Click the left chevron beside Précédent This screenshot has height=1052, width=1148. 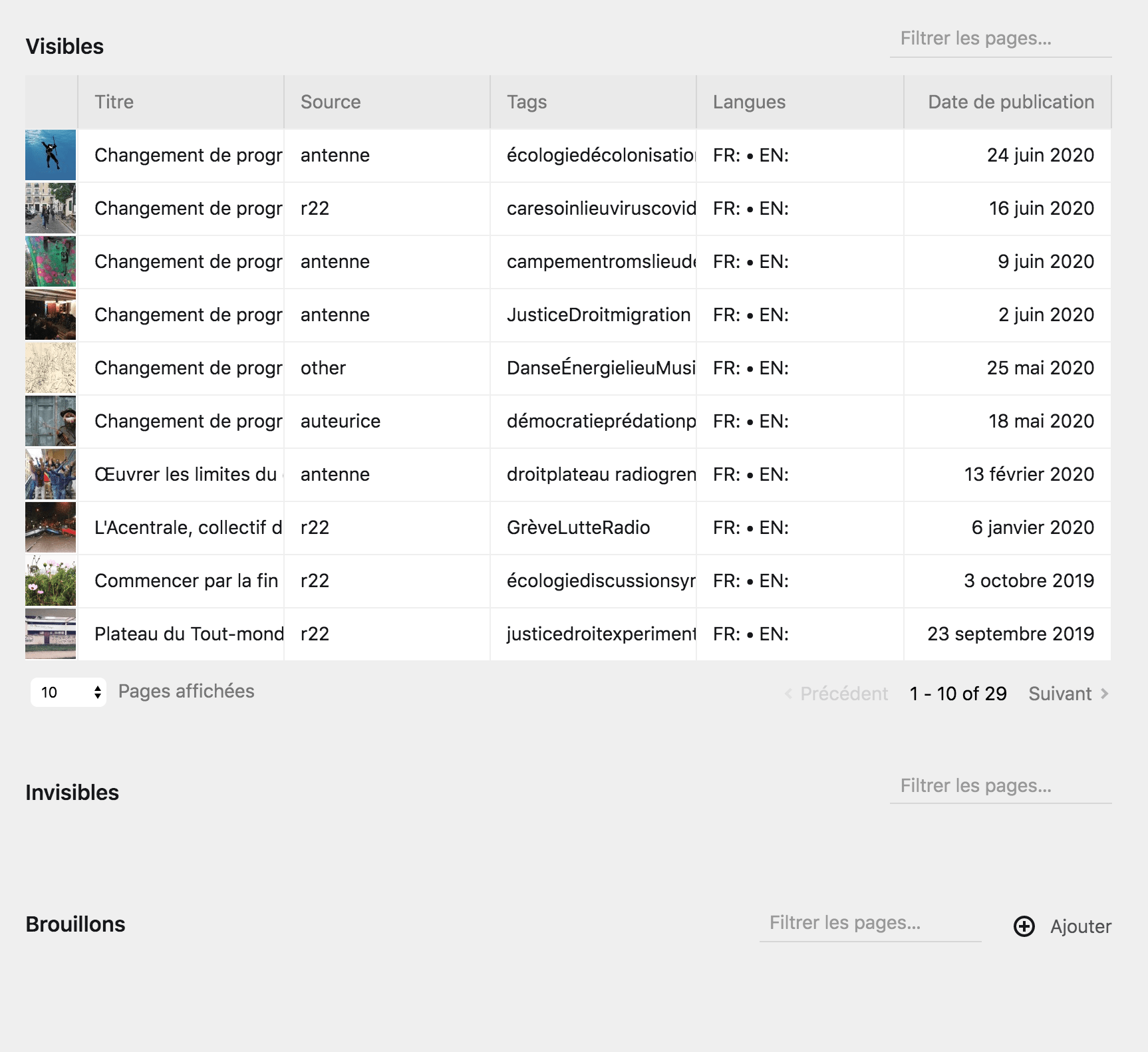click(788, 694)
